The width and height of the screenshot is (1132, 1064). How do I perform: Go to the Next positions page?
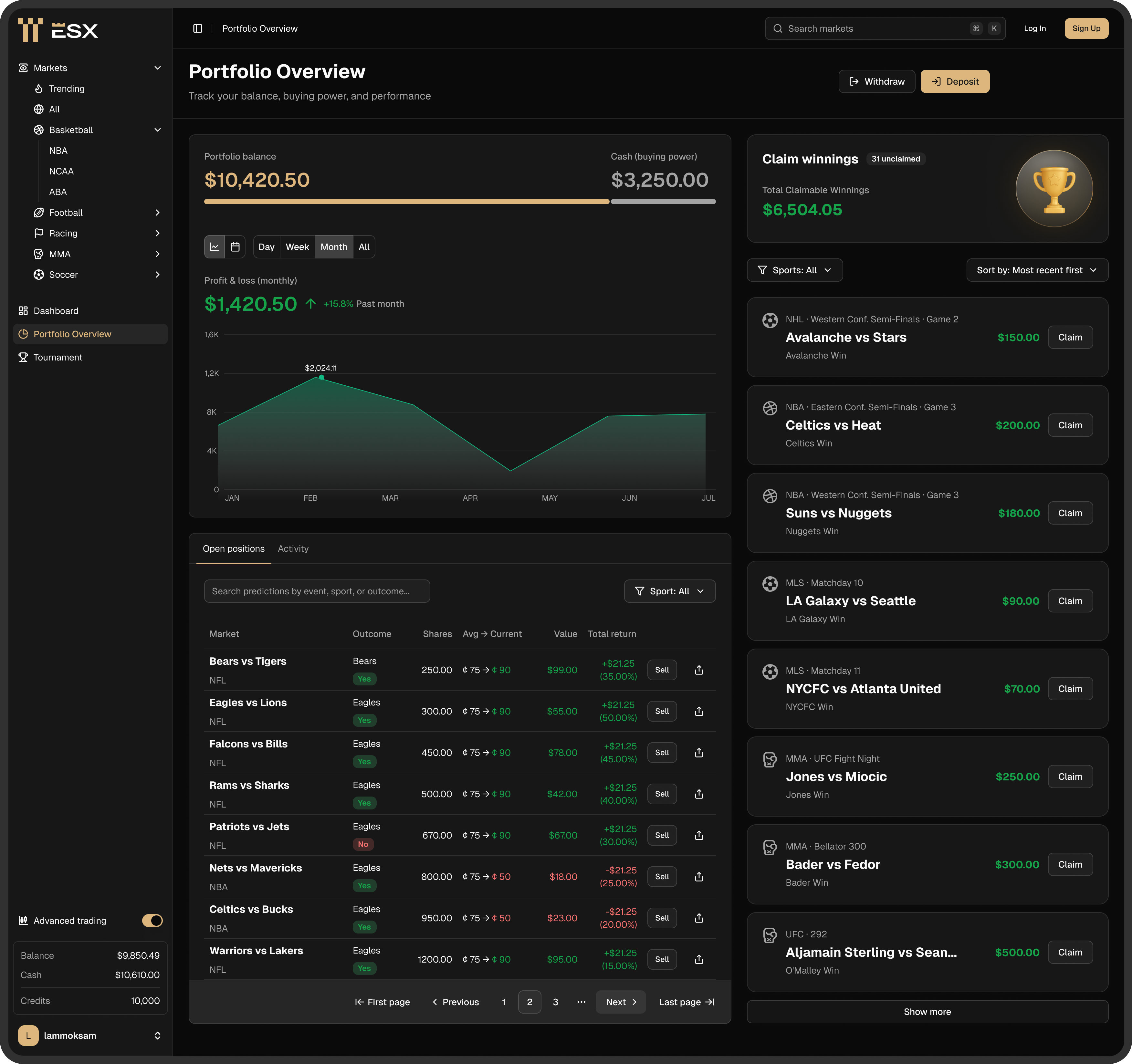(621, 1002)
